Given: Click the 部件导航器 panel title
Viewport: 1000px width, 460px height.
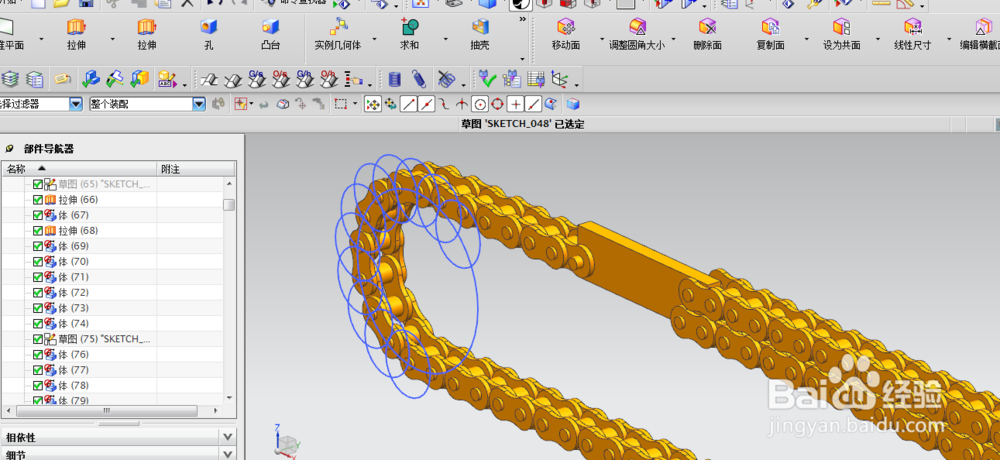Looking at the screenshot, I should 49,149.
